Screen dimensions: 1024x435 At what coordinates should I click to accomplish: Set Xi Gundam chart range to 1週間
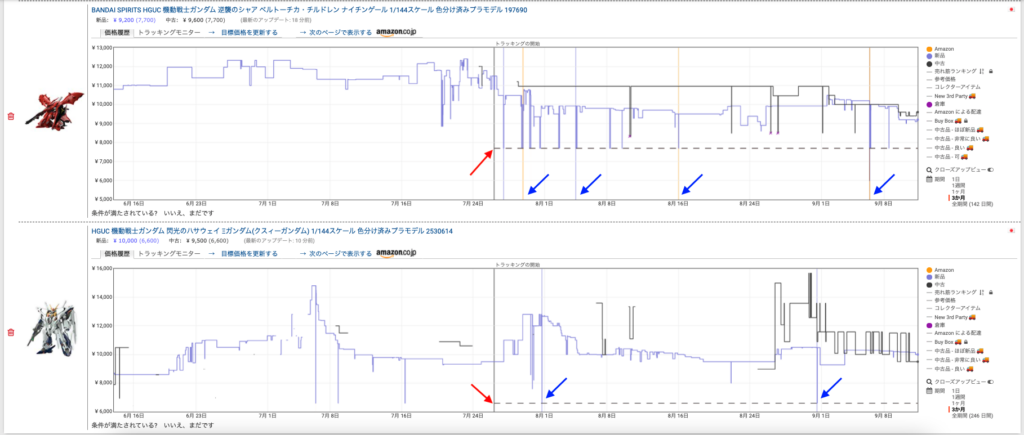[958, 397]
